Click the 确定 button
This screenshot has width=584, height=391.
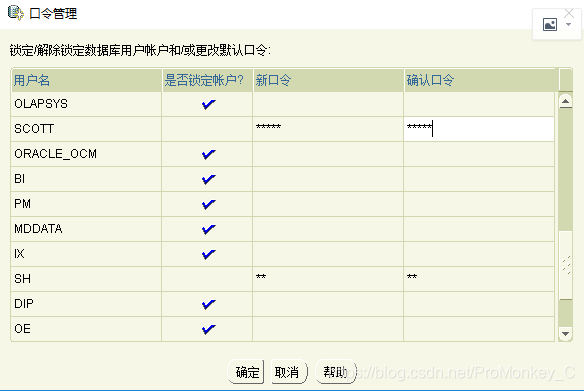[246, 372]
